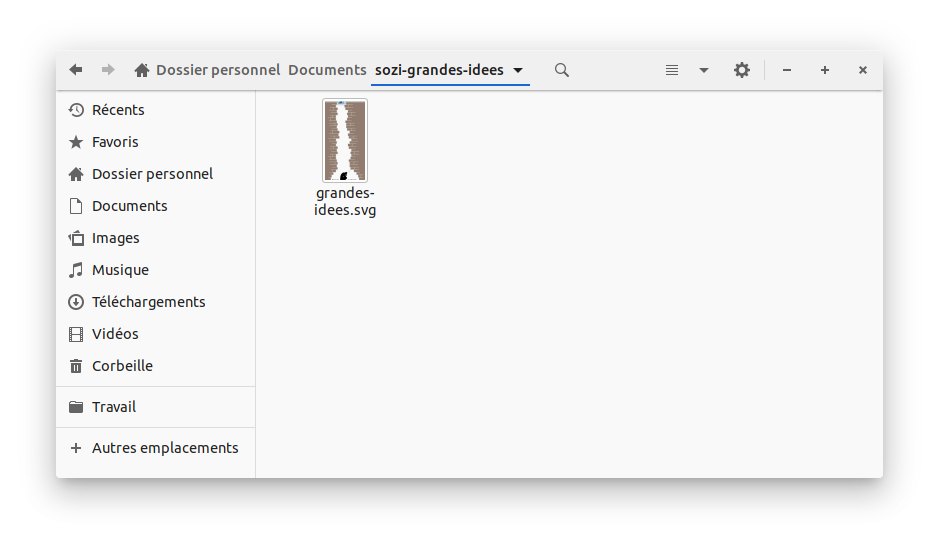This screenshot has width=939, height=540.
Task: Open Documents in the sidebar
Action: point(156,206)
